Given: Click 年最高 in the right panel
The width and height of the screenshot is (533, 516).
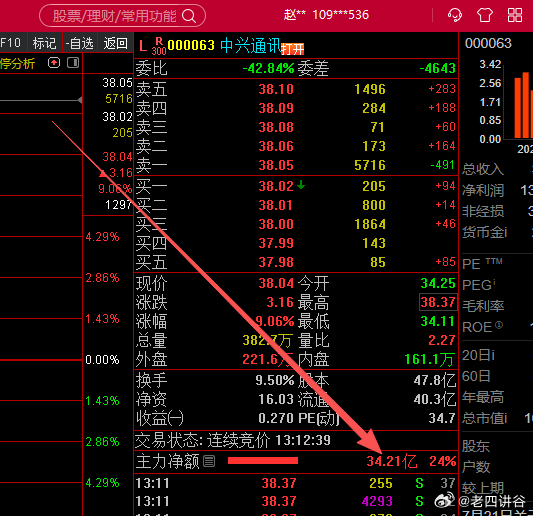Looking at the screenshot, I should [483, 397].
